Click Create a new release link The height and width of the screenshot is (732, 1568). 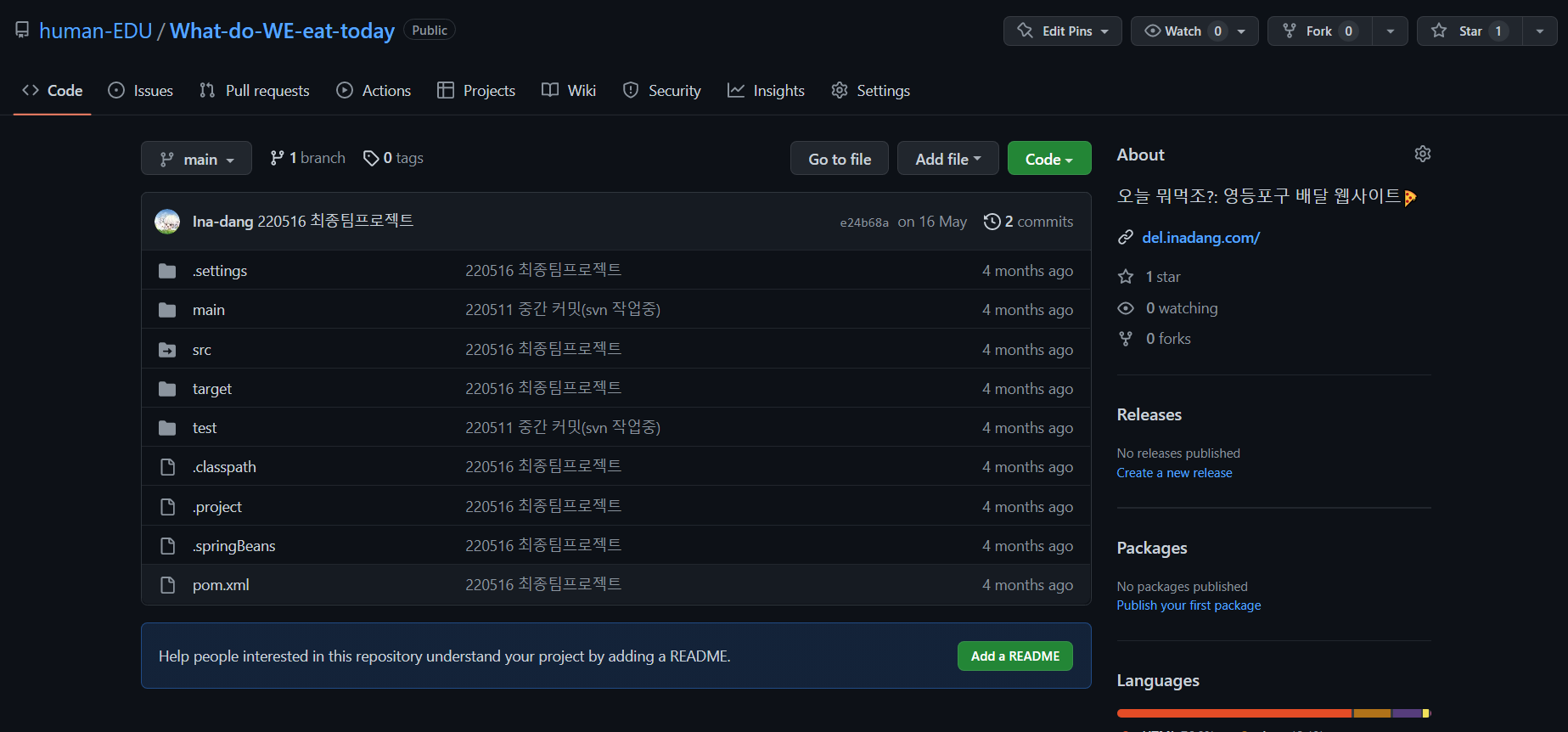pos(1174,473)
